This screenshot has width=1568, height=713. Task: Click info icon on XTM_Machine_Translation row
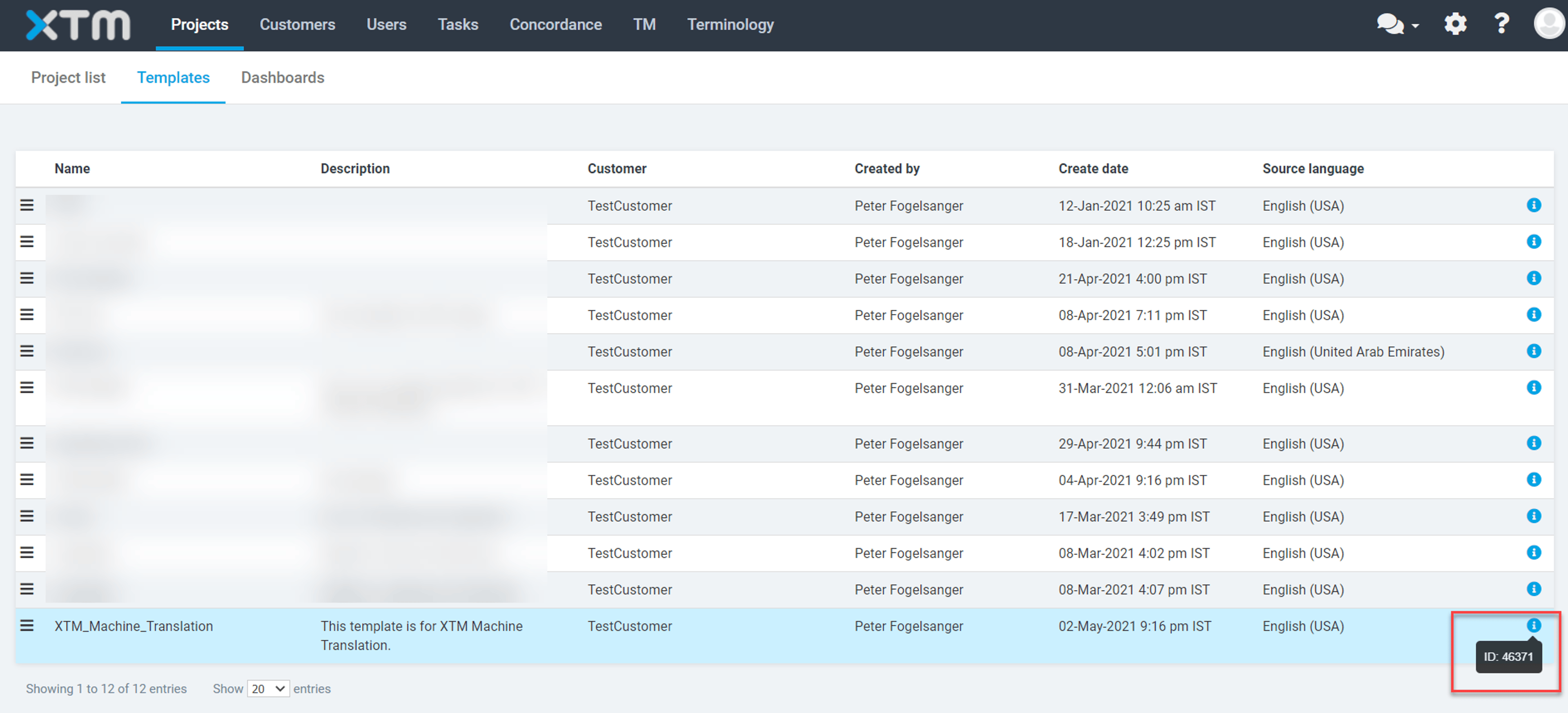(x=1533, y=625)
